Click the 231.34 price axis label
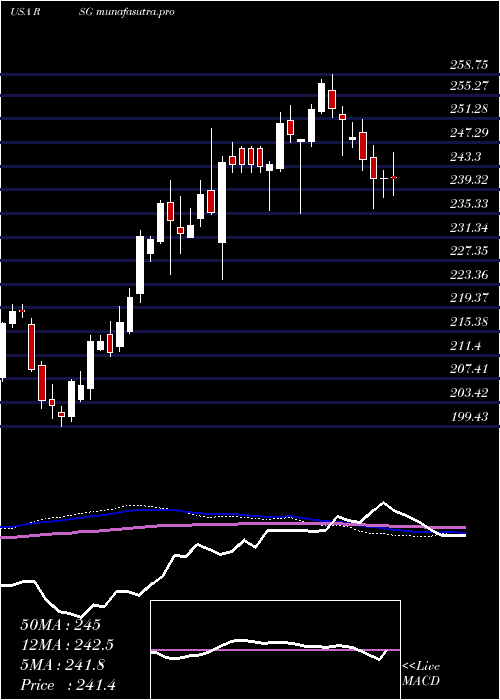 pos(468,228)
